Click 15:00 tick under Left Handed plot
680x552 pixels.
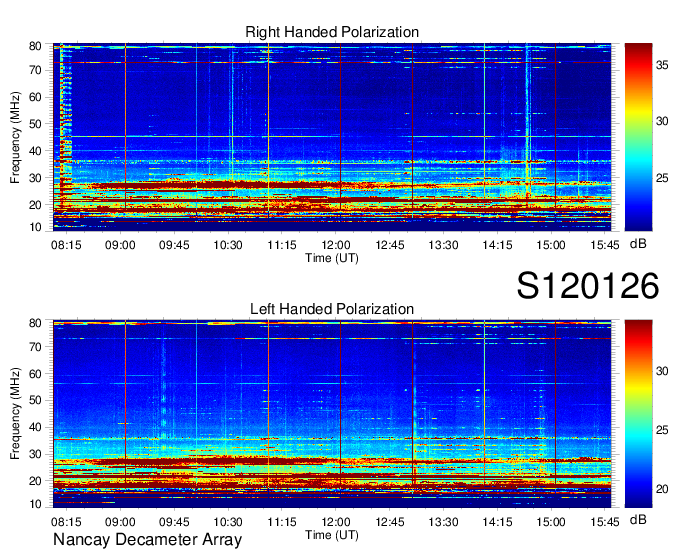(551, 522)
